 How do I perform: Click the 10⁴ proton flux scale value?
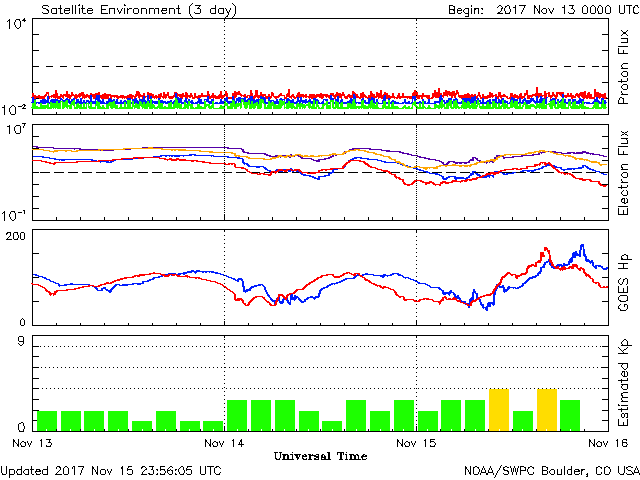(16, 24)
